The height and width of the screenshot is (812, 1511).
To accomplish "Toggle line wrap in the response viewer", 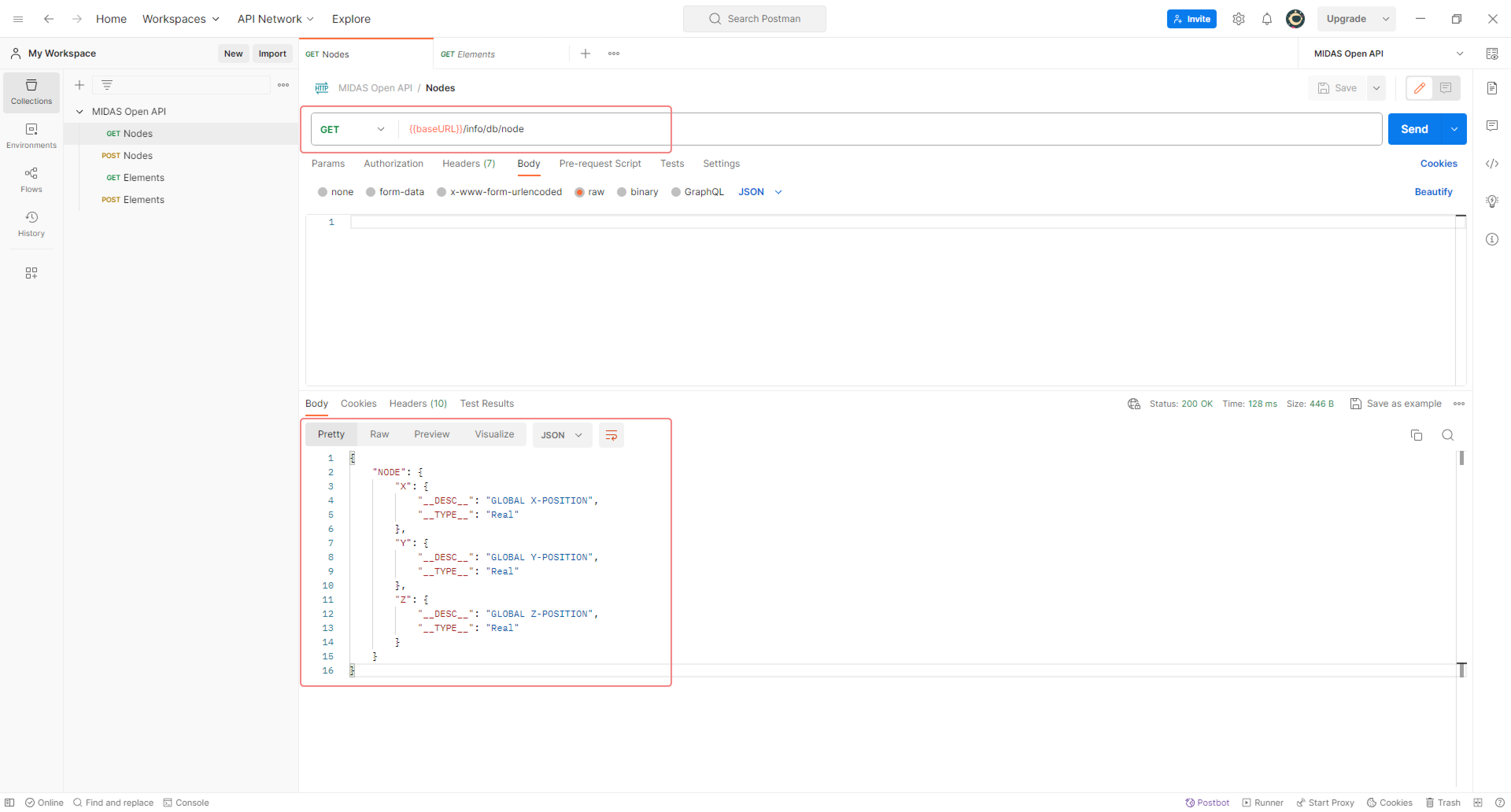I will coord(611,435).
